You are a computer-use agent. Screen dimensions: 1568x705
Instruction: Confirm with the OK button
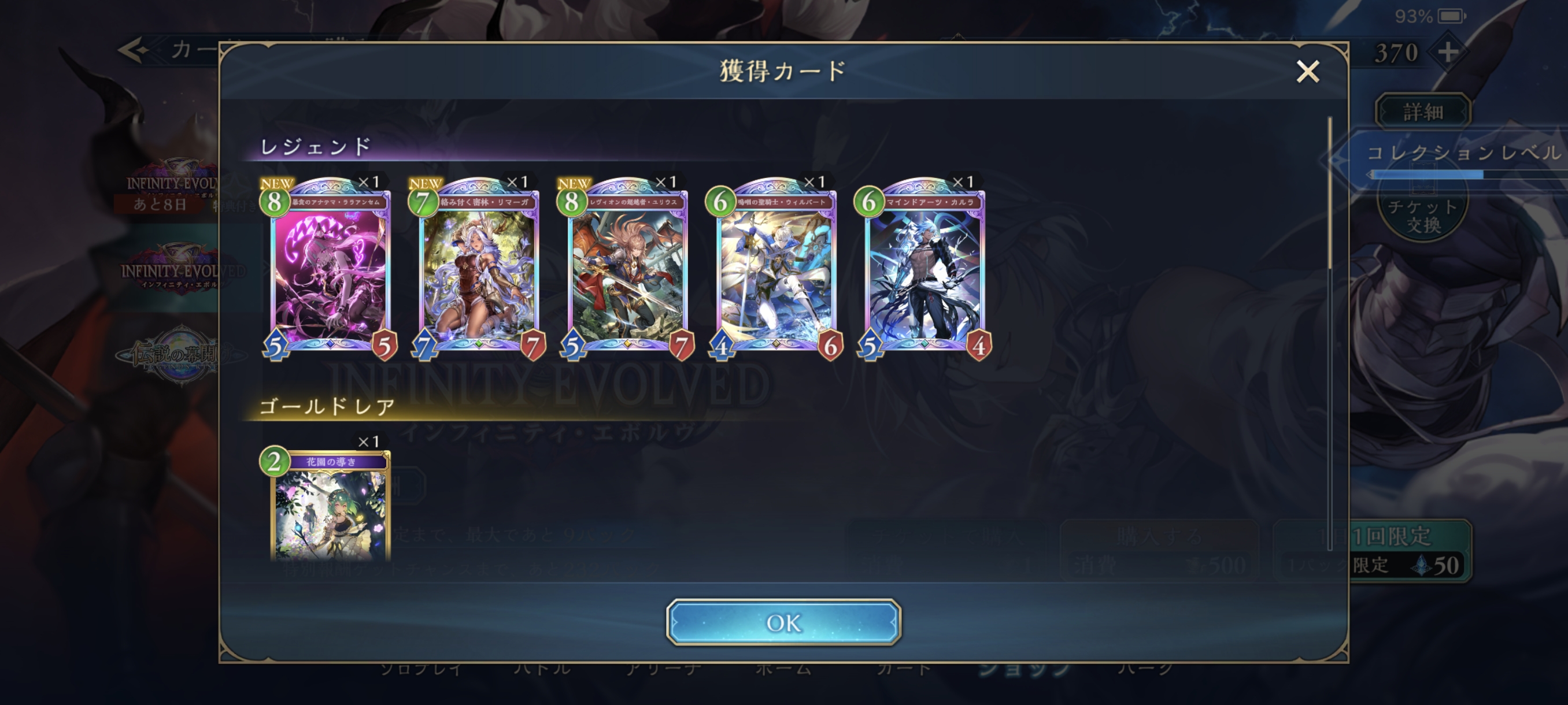coord(783,622)
